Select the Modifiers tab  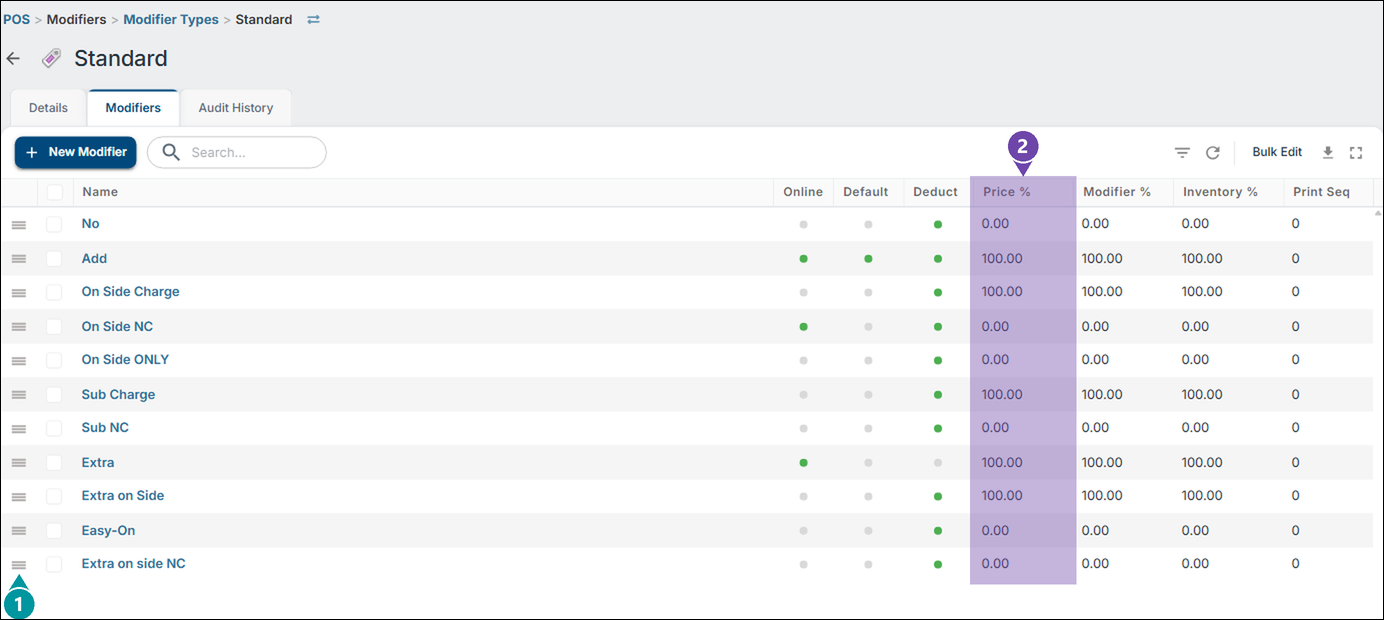coord(133,108)
